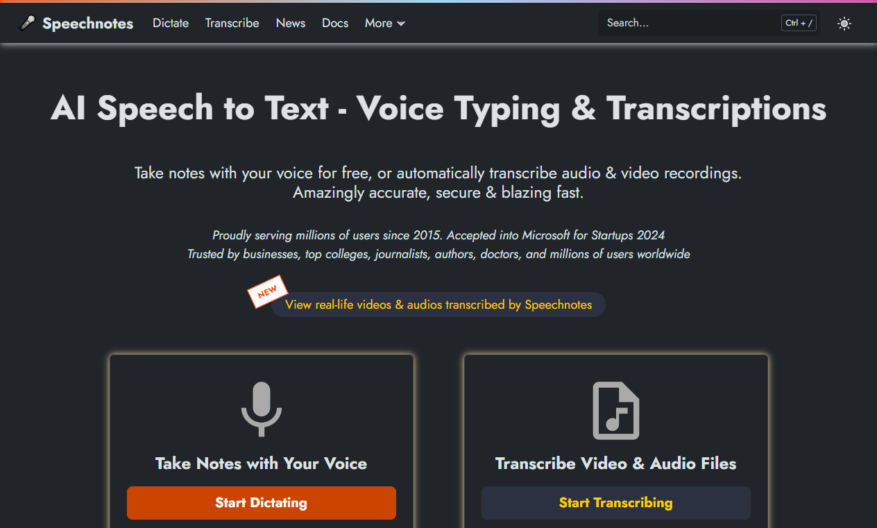This screenshot has width=877, height=528.
Task: Click the Speechnotes microphone logo icon
Action: coord(27,23)
